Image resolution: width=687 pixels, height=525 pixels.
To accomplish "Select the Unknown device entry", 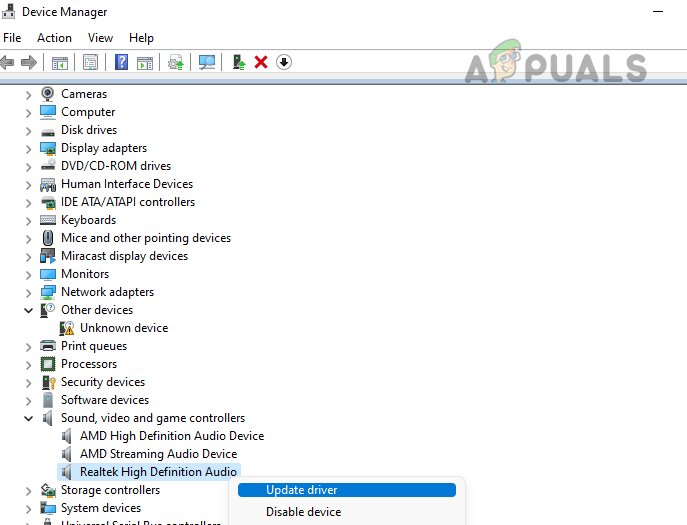I will (x=124, y=328).
